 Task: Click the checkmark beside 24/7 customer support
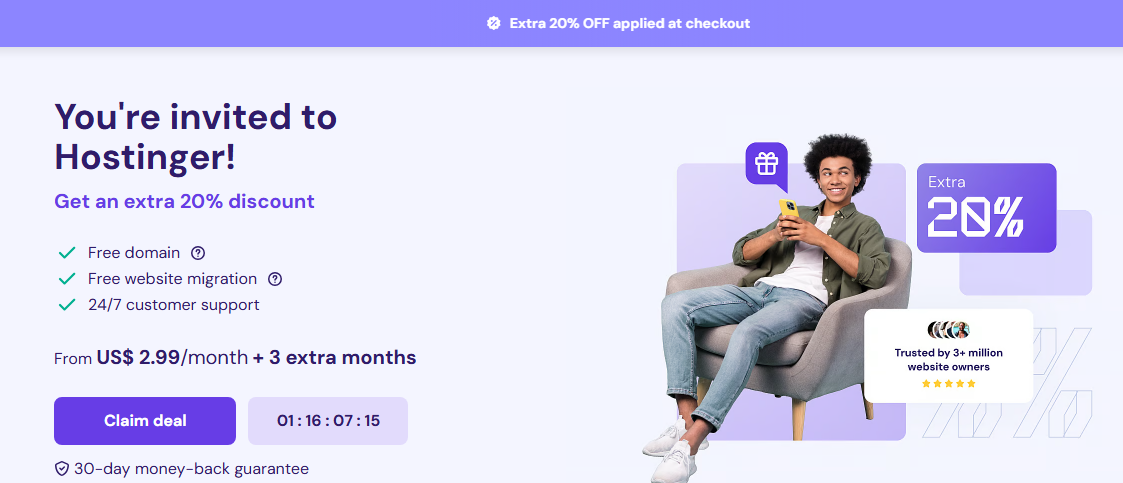click(x=67, y=305)
